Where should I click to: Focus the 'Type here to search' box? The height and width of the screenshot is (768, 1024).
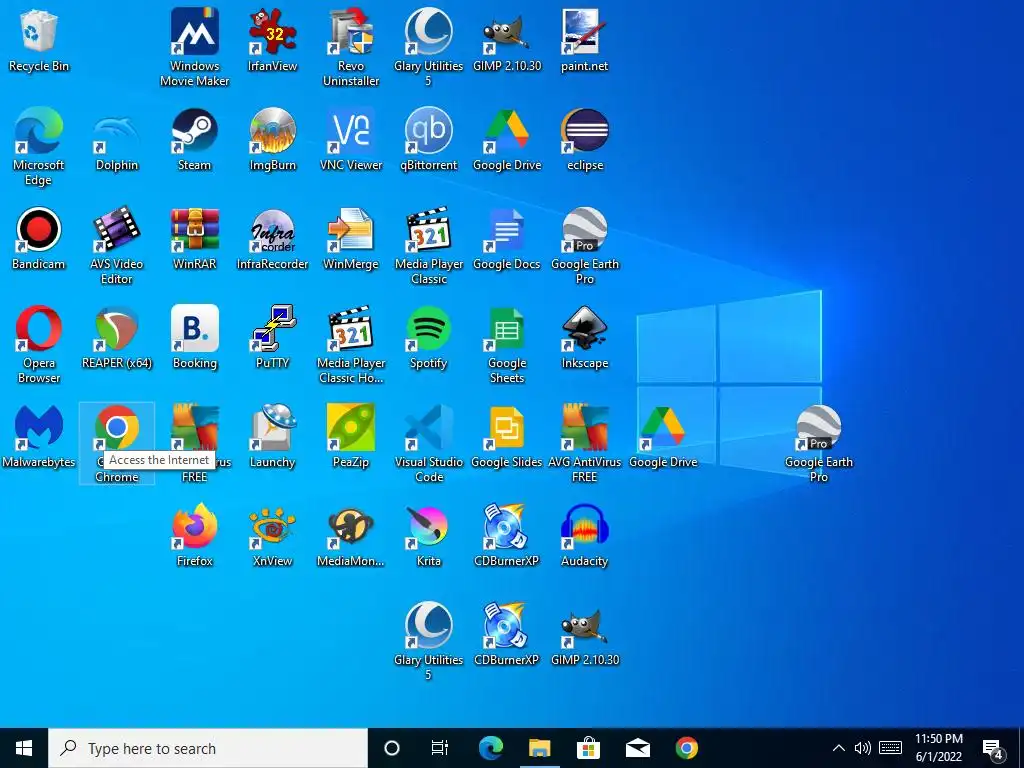pyautogui.click(x=208, y=748)
